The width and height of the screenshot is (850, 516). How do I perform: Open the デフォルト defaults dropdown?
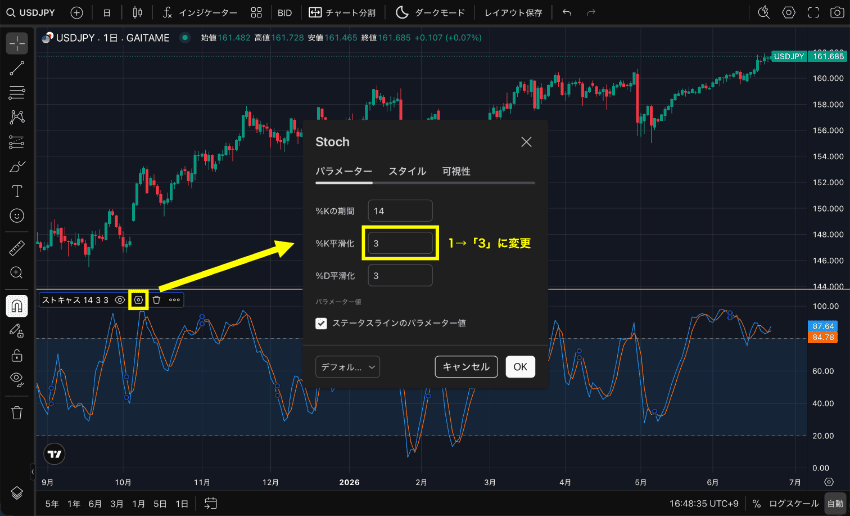point(347,367)
